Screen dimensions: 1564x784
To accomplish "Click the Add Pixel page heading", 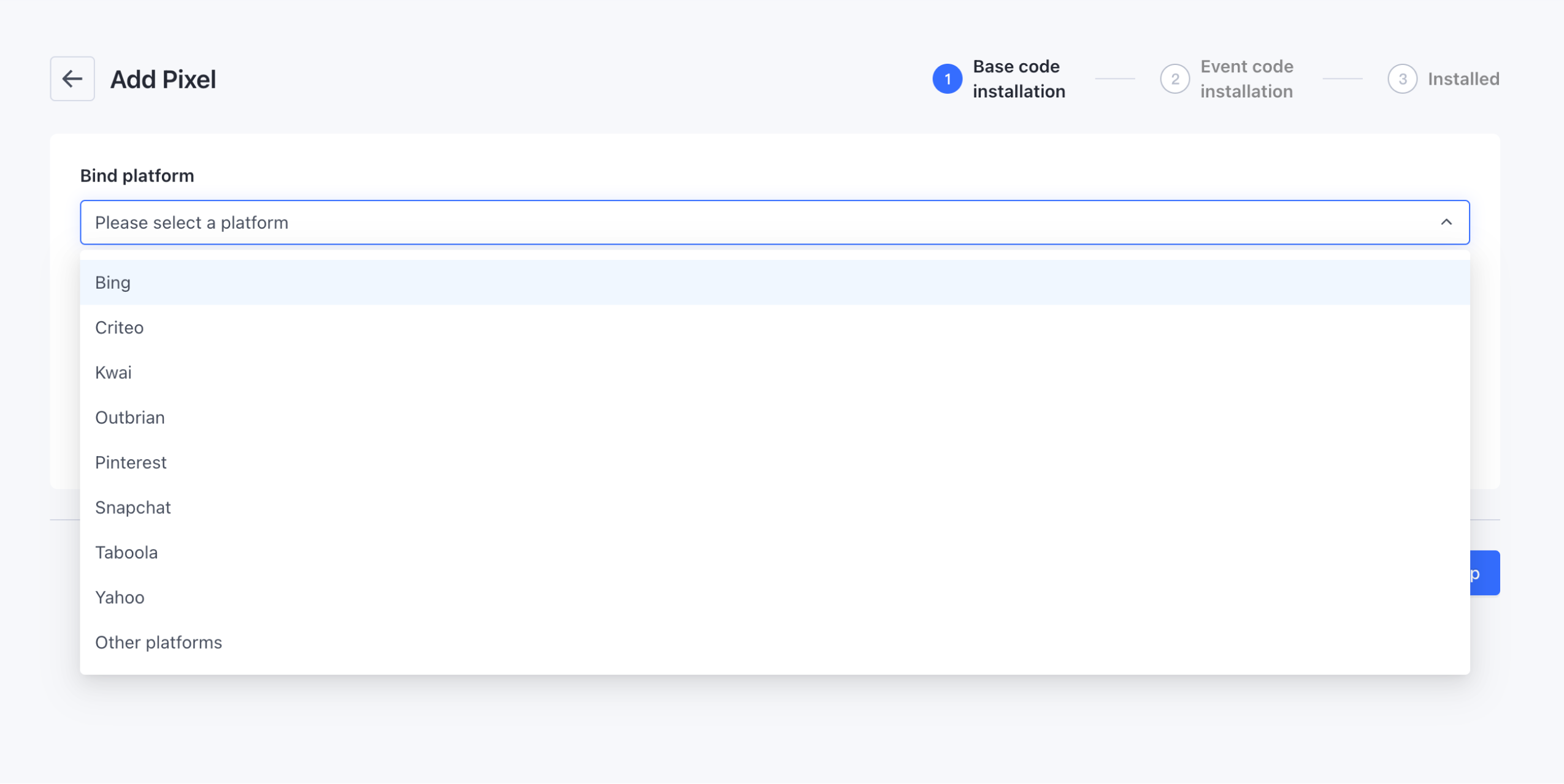I will 163,80.
